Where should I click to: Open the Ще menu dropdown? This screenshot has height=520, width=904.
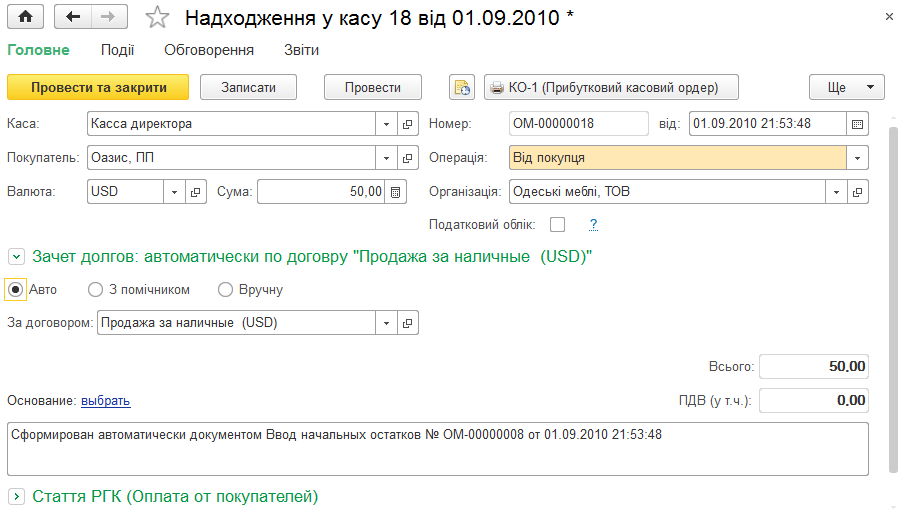pos(847,88)
